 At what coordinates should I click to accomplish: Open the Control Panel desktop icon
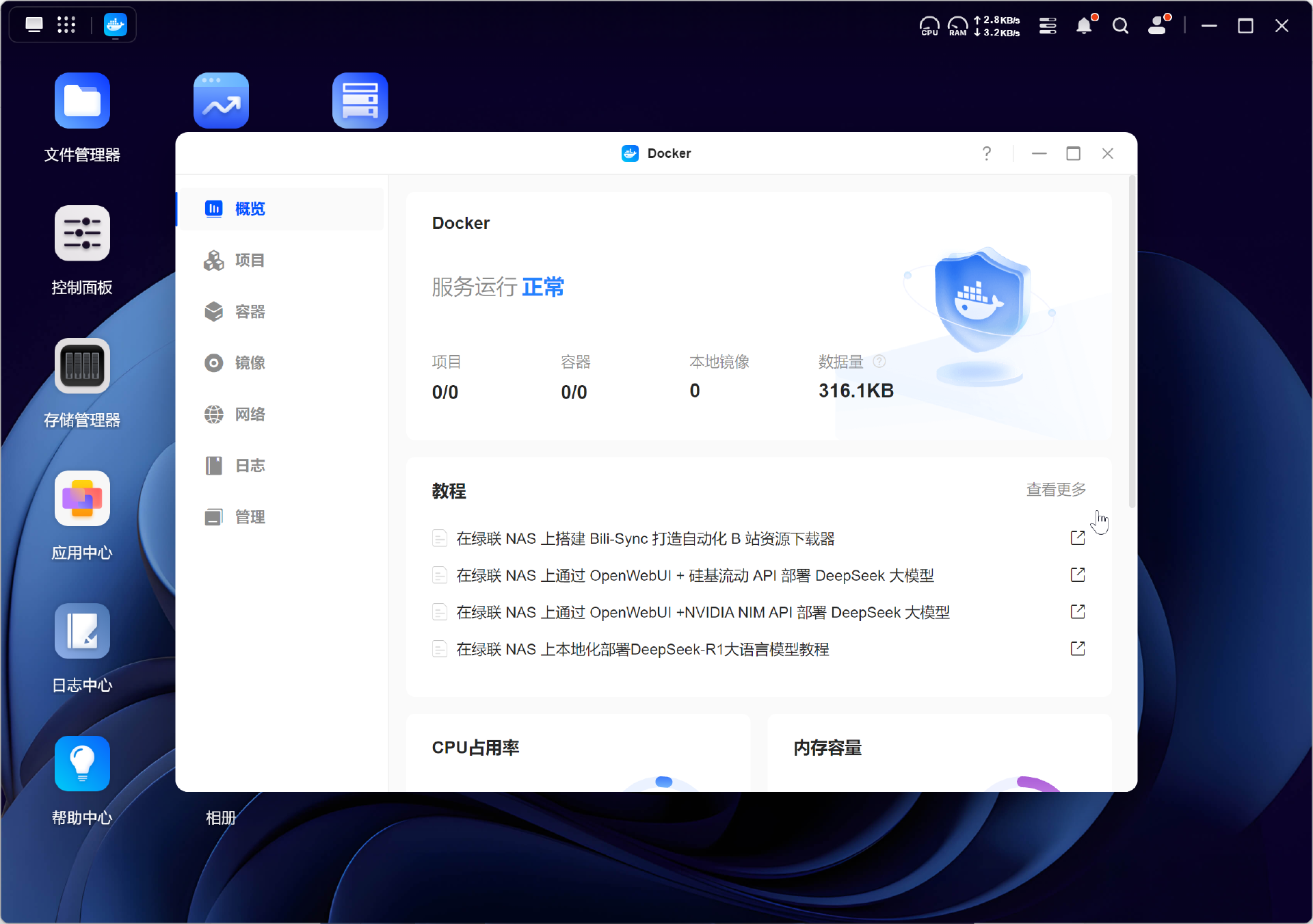pyautogui.click(x=82, y=233)
